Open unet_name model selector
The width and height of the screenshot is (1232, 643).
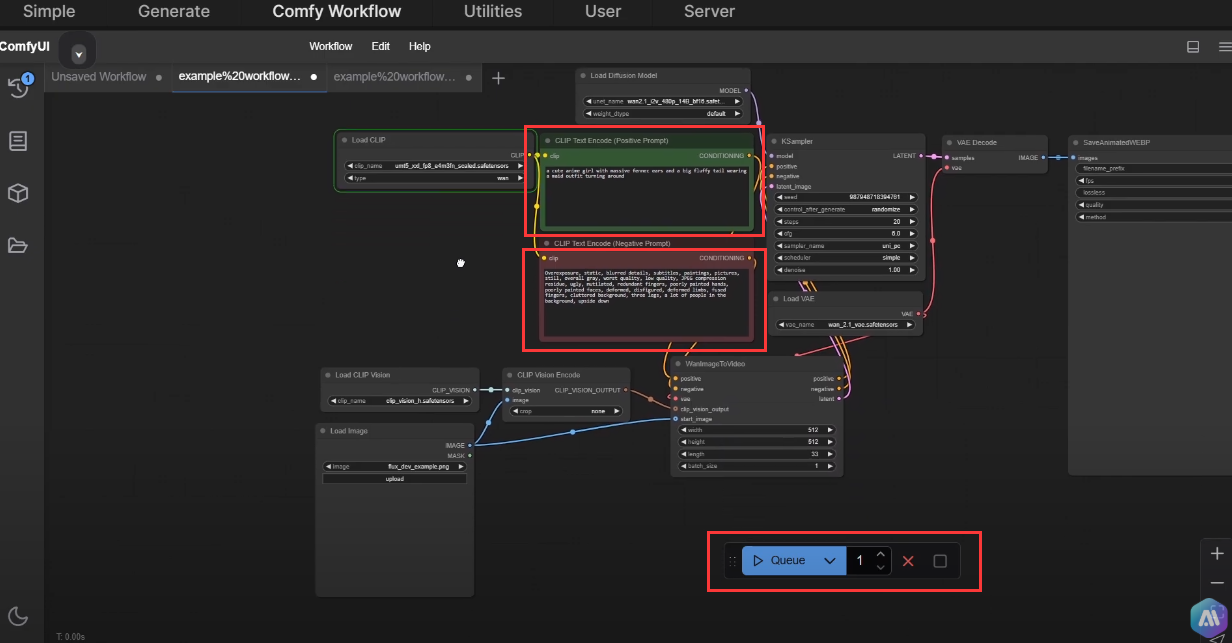[x=663, y=101]
